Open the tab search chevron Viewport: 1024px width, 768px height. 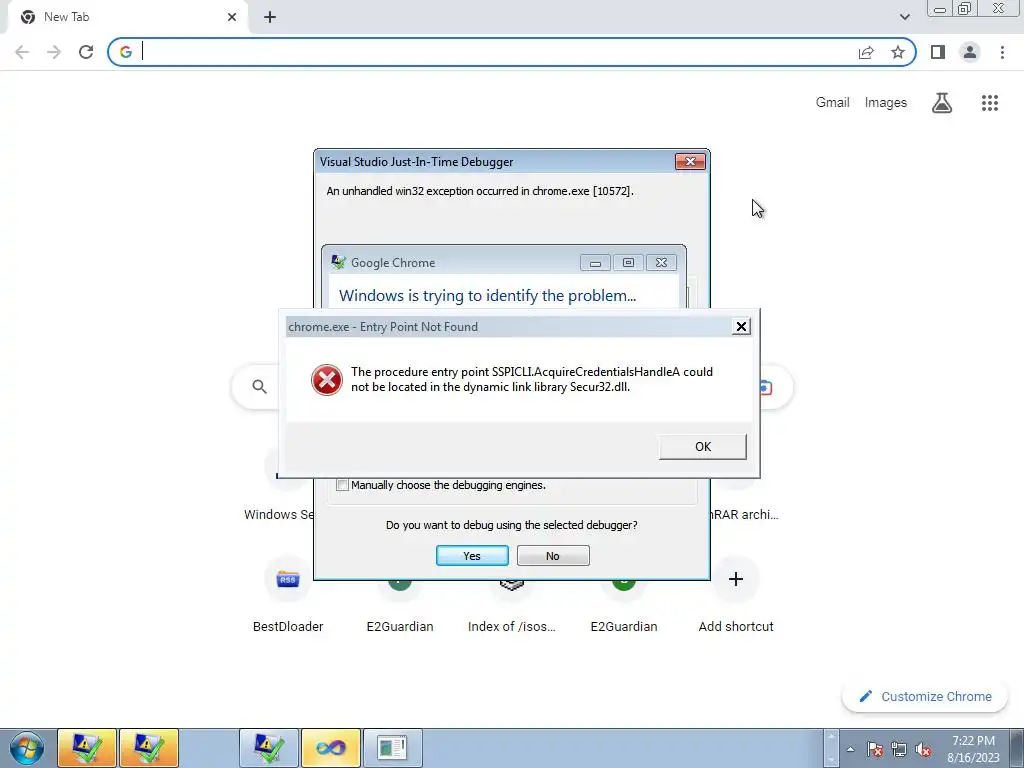click(904, 17)
